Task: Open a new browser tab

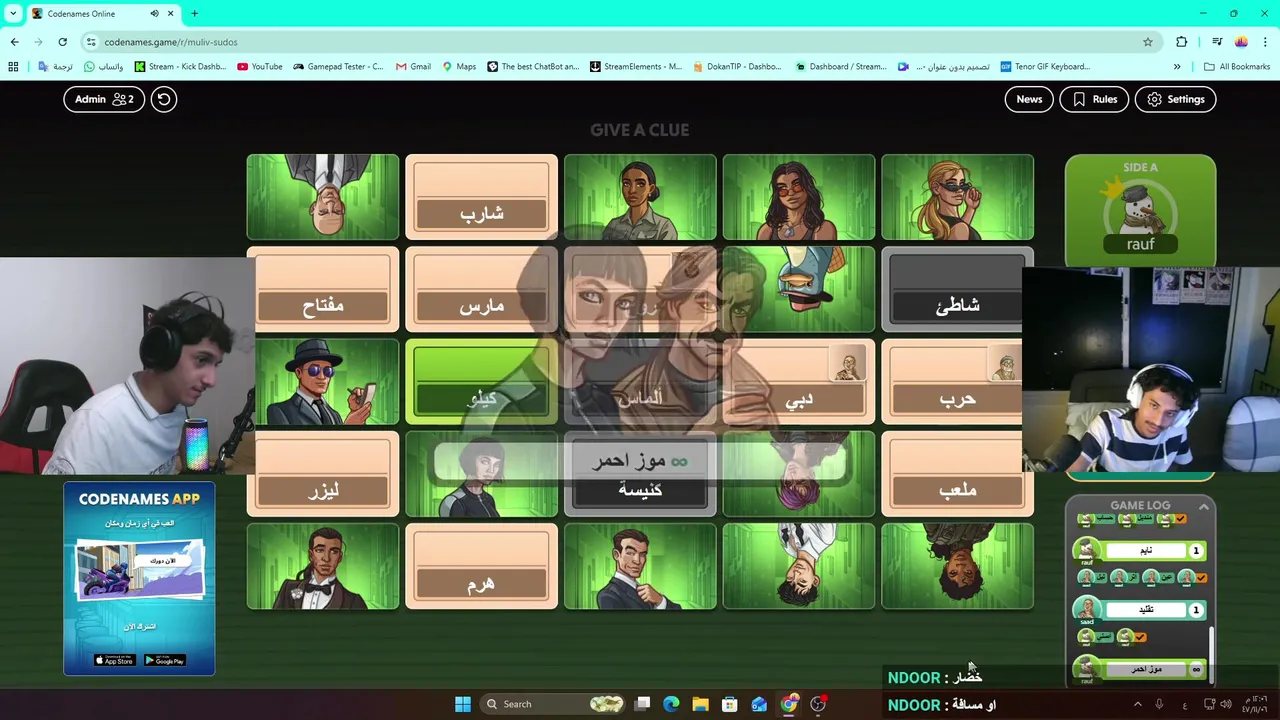Action: click(x=194, y=13)
